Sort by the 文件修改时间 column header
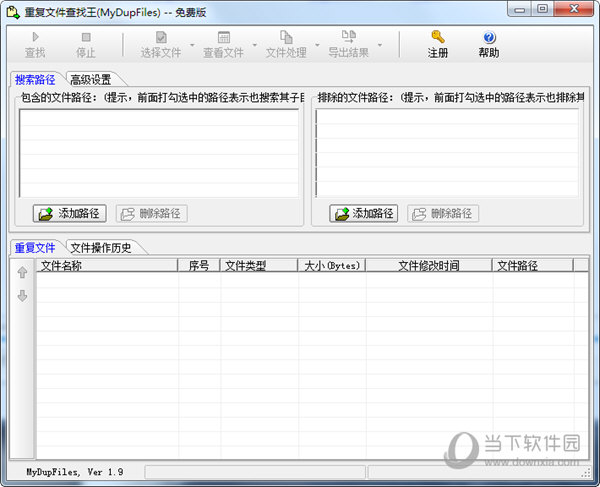The image size is (600, 487). (429, 265)
